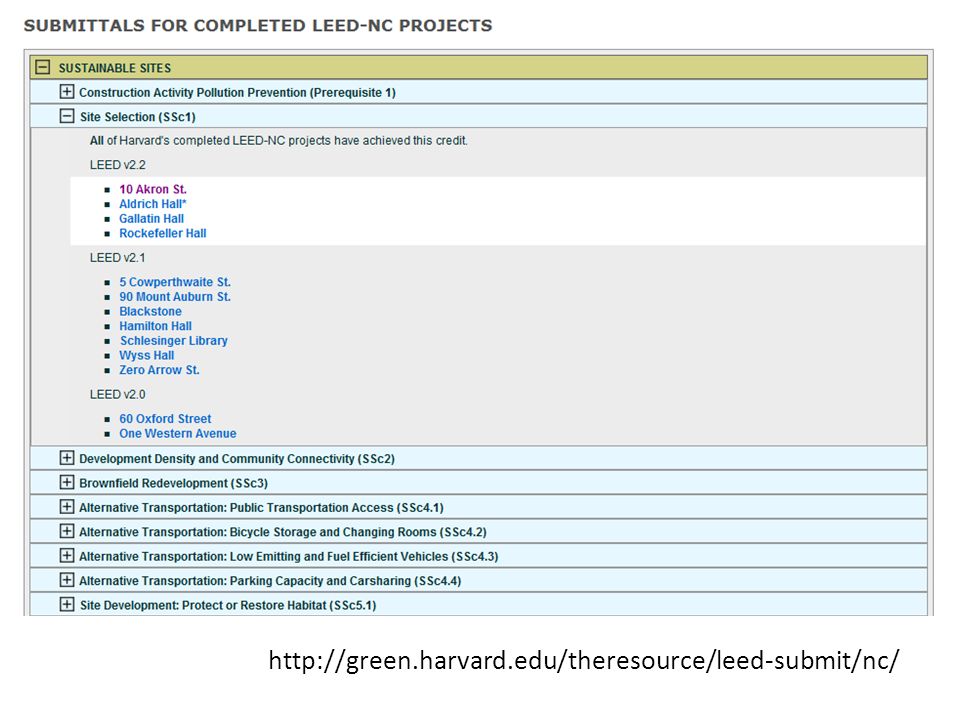The height and width of the screenshot is (720, 960).
Task: Expand Public Transportation Access (SSc4.1) row
Action: click(67, 507)
